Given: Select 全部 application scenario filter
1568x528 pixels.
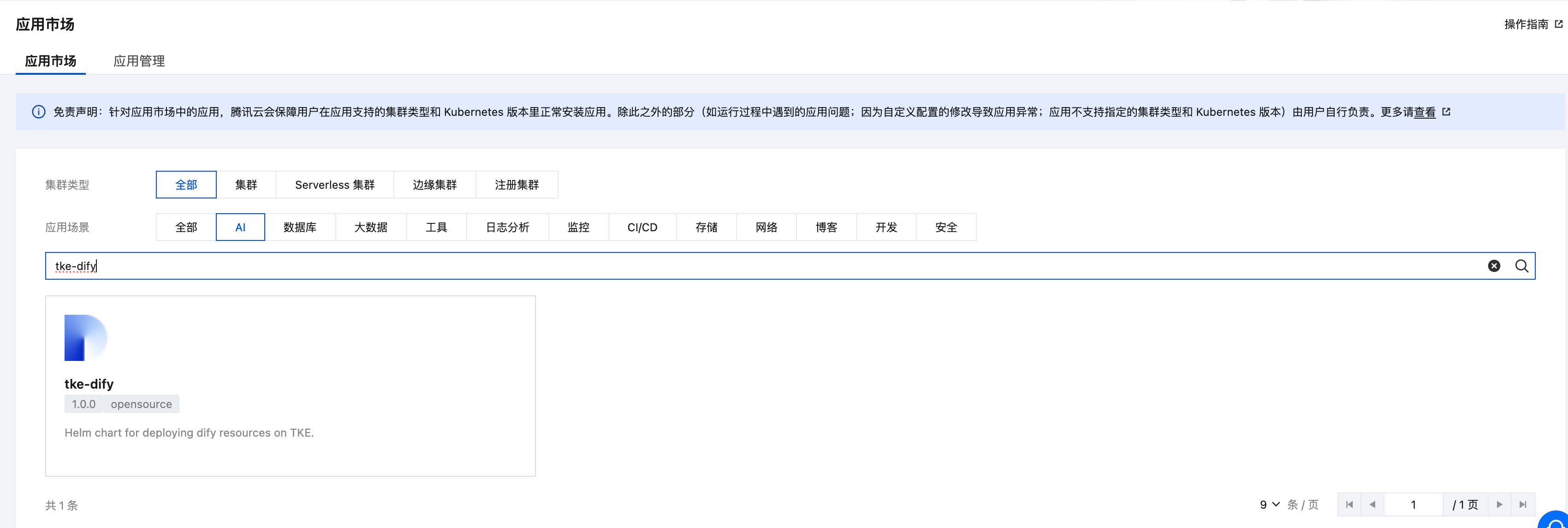Looking at the screenshot, I should 186,227.
